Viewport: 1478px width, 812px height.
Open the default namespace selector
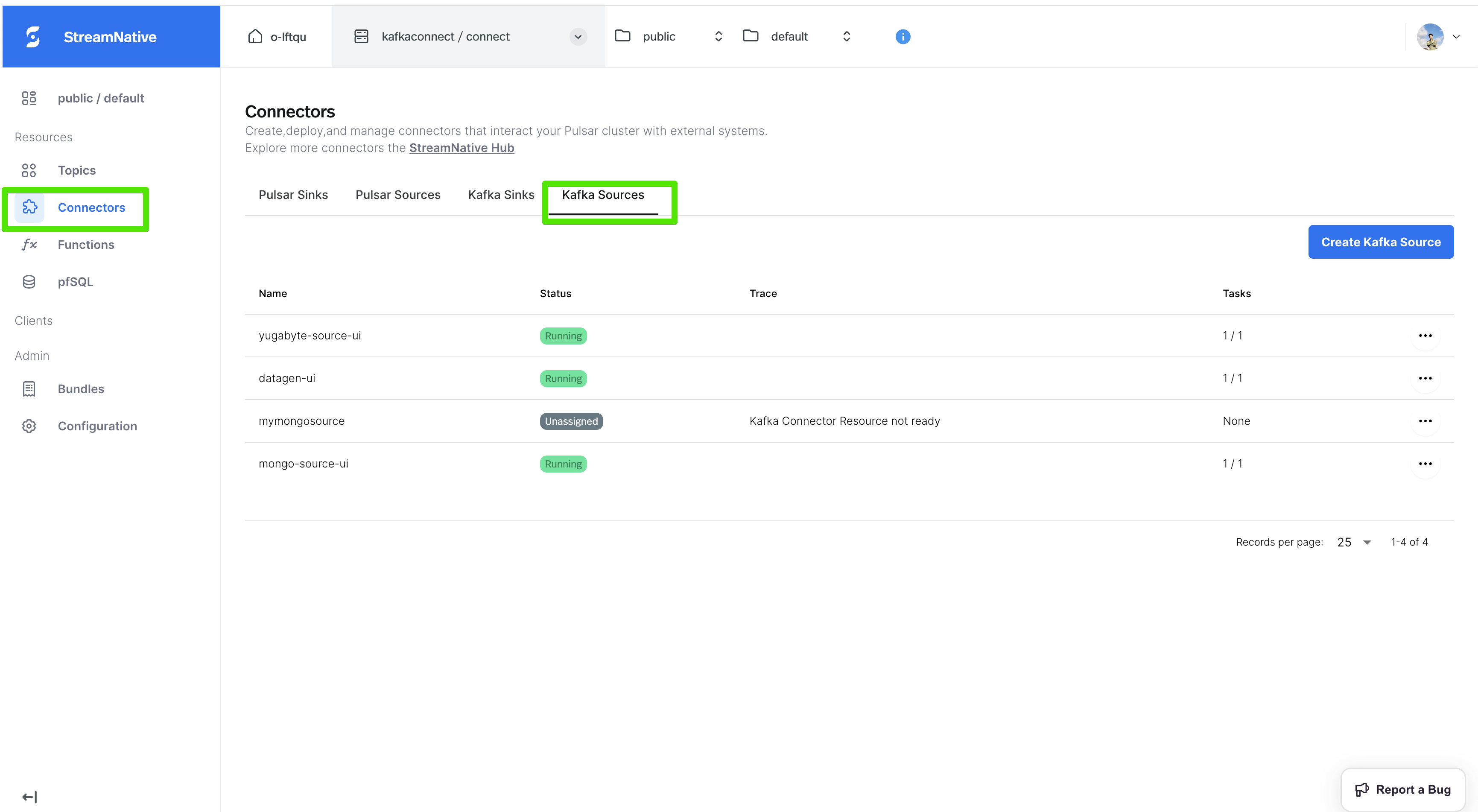pyautogui.click(x=846, y=37)
